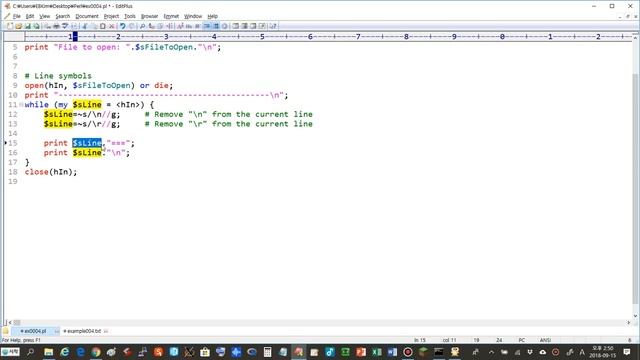This screenshot has width=640, height=360.
Task: Open the Calculator from the taskbar
Action: (267, 352)
